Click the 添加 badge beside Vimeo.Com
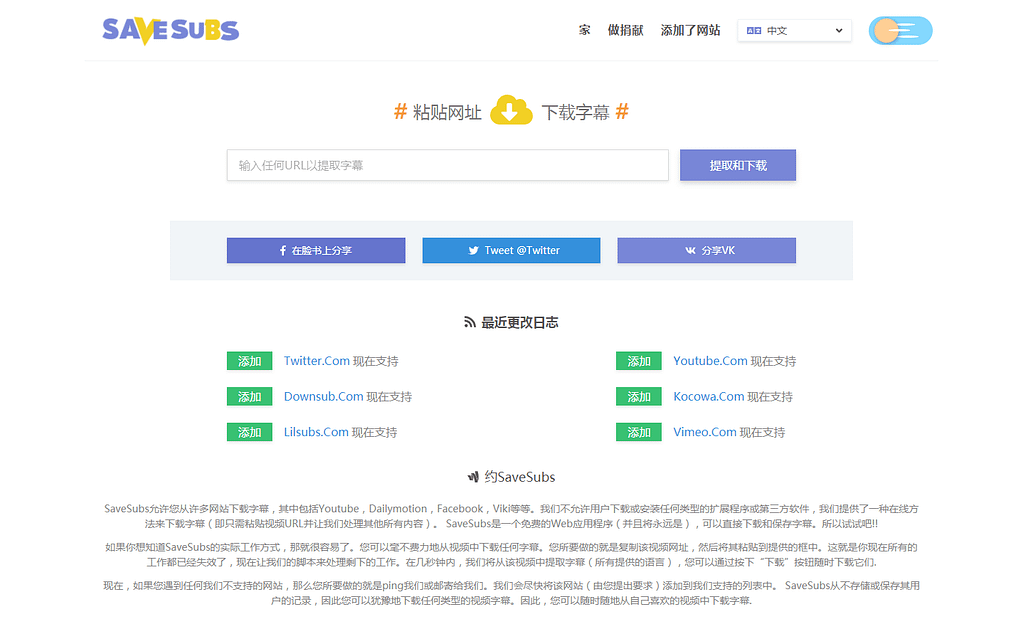The width and height of the screenshot is (1023, 634). 639,432
